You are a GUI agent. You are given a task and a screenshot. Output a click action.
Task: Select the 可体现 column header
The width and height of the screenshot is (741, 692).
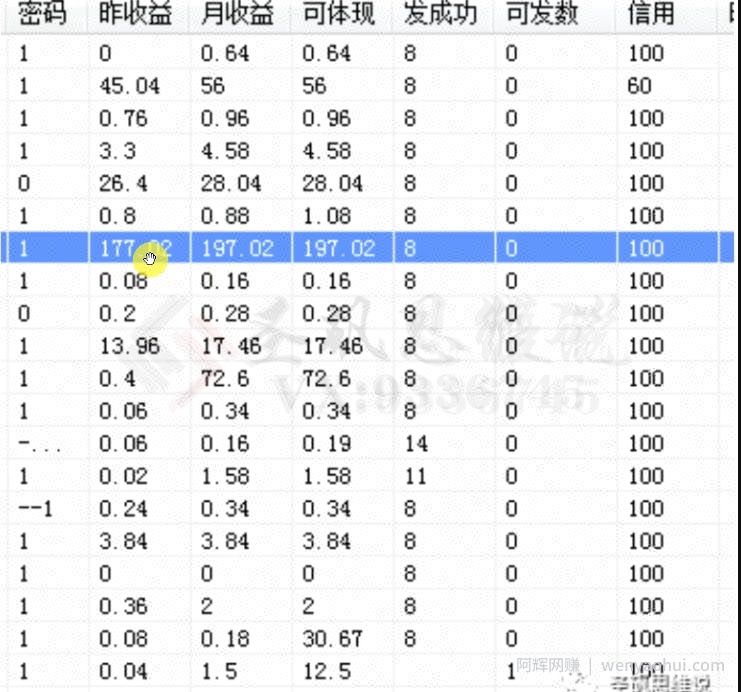click(339, 13)
